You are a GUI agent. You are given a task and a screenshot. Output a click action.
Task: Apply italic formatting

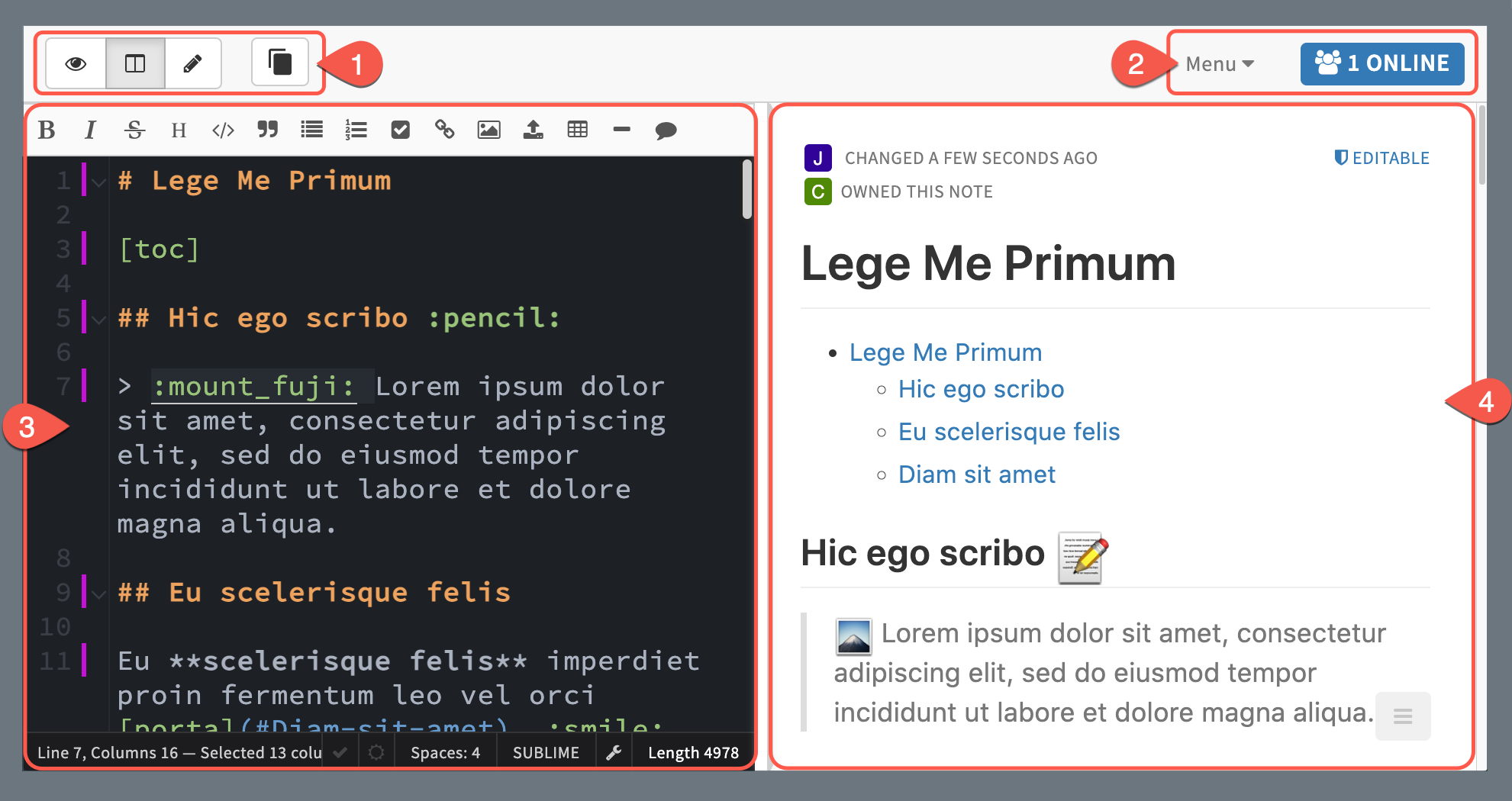point(90,130)
